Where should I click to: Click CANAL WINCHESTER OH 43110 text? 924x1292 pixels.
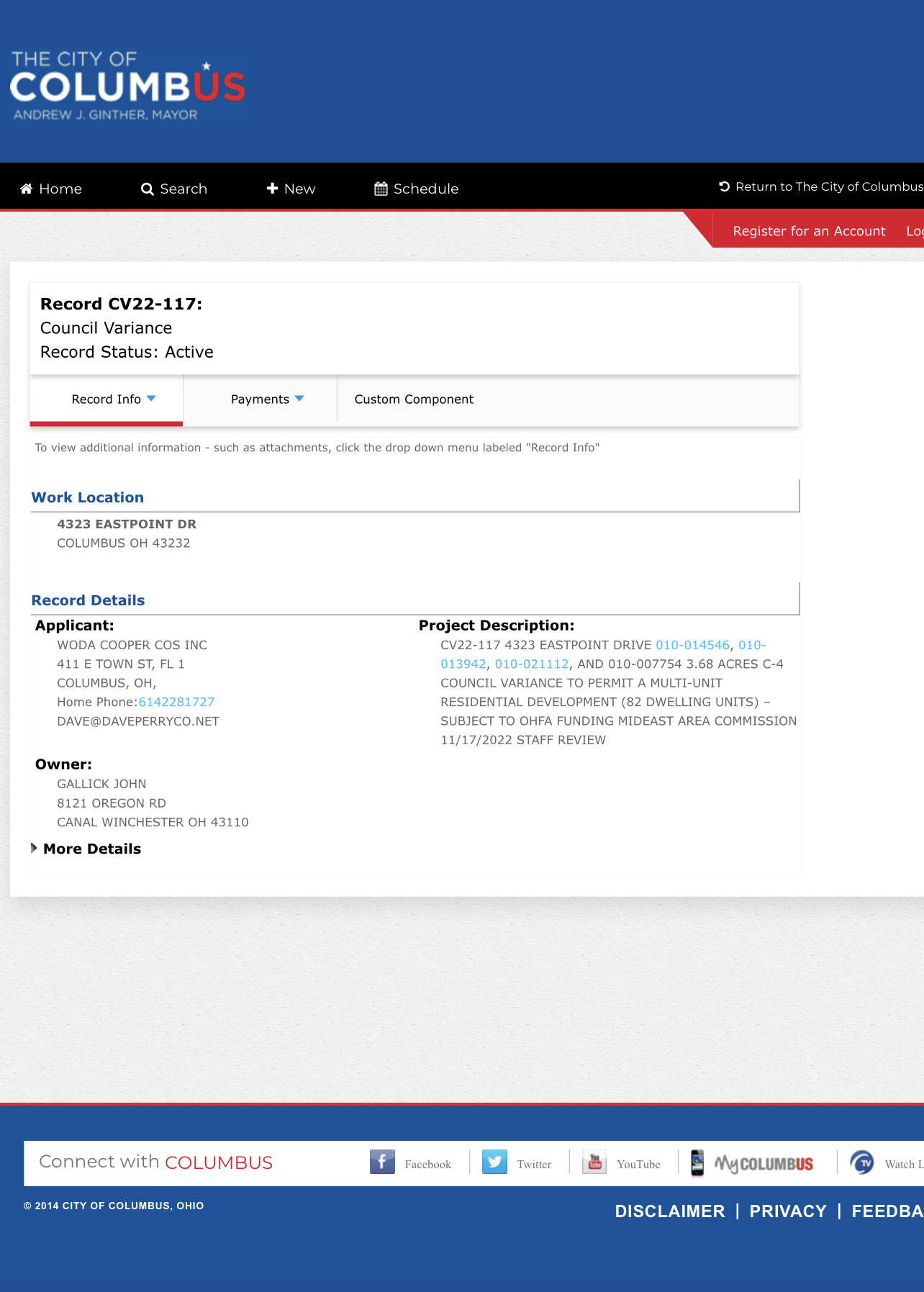pyautogui.click(x=153, y=822)
